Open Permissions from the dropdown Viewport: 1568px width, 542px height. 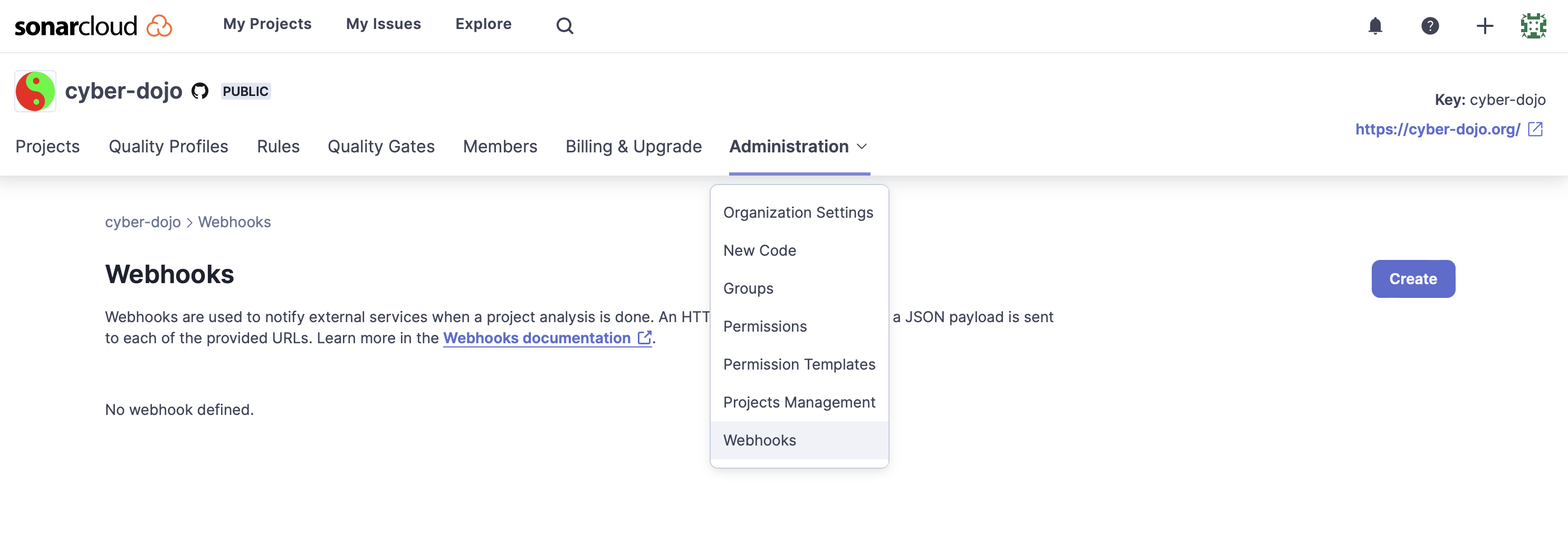click(x=799, y=327)
